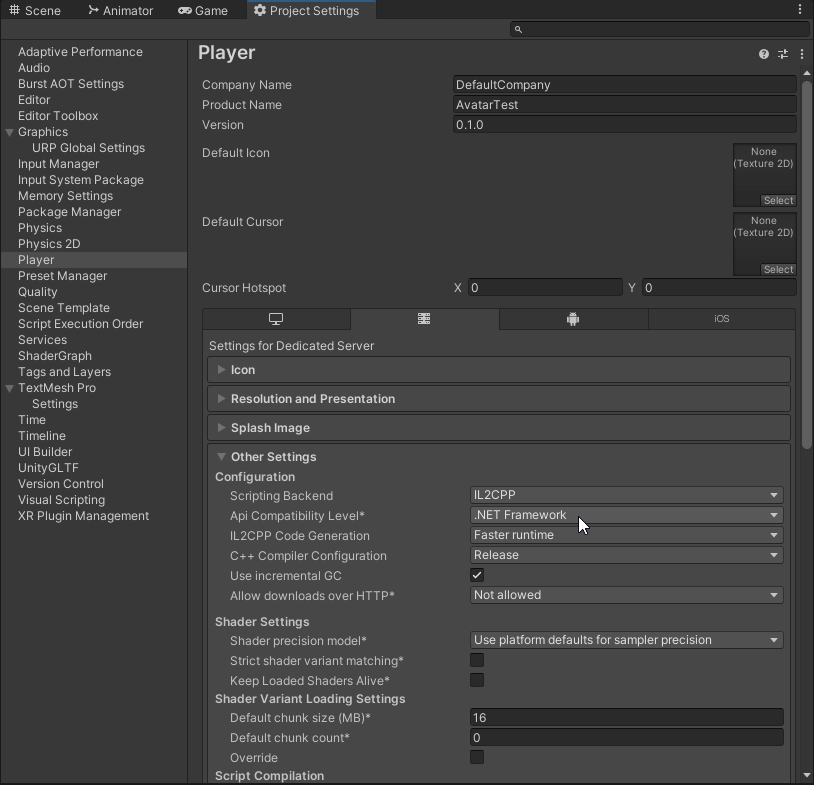Open the C++ Compiler Configuration dropdown
The height and width of the screenshot is (785, 814).
click(626, 555)
